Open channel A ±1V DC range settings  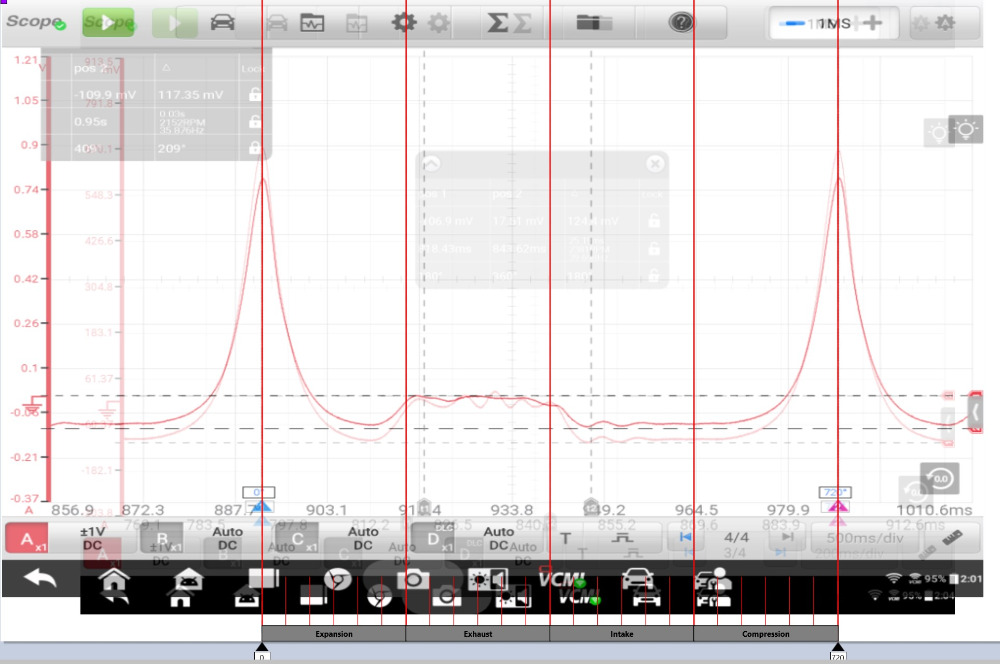pyautogui.click(x=92, y=538)
